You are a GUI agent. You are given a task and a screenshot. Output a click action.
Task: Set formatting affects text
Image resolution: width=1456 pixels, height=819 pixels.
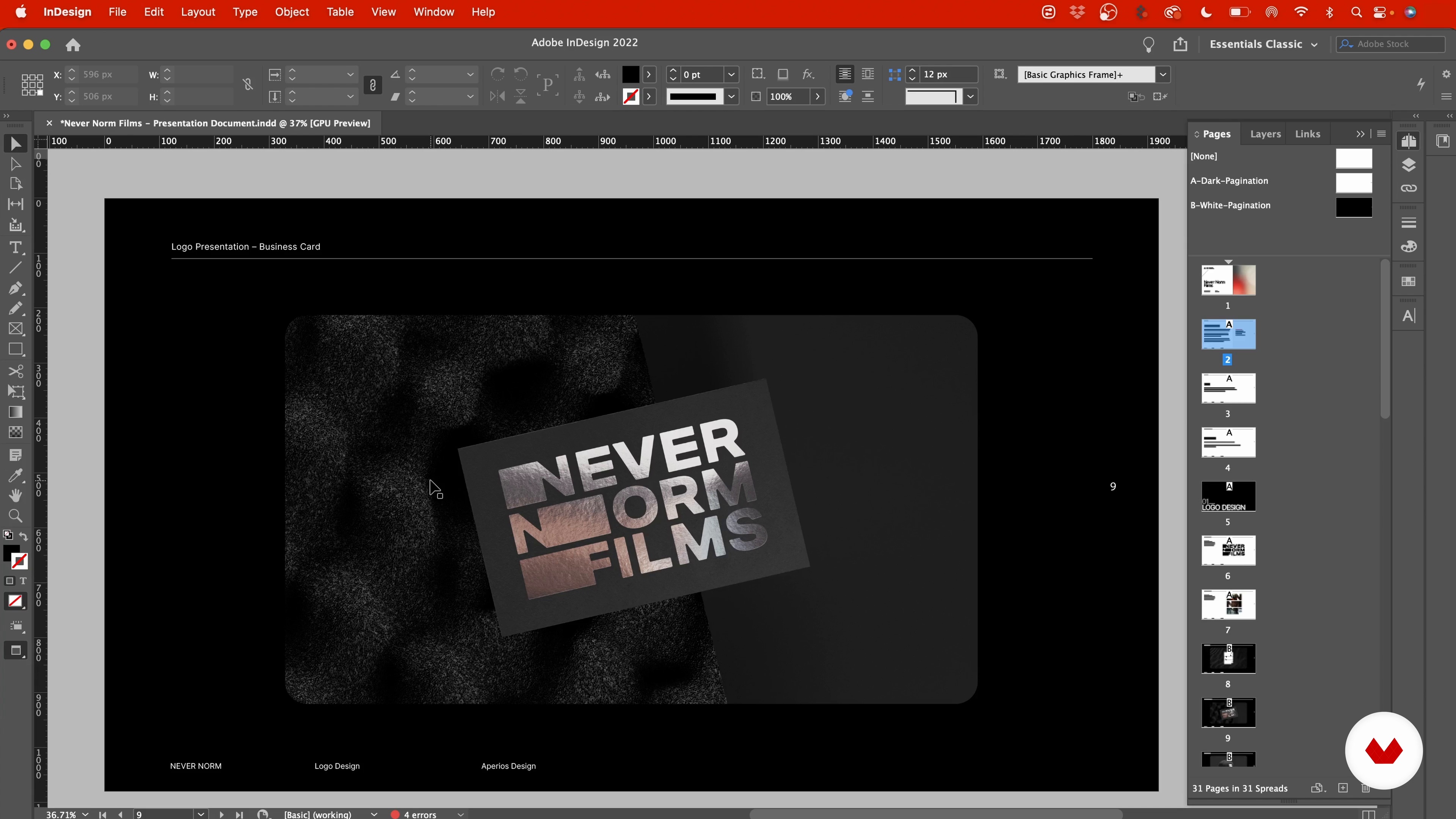[x=23, y=581]
